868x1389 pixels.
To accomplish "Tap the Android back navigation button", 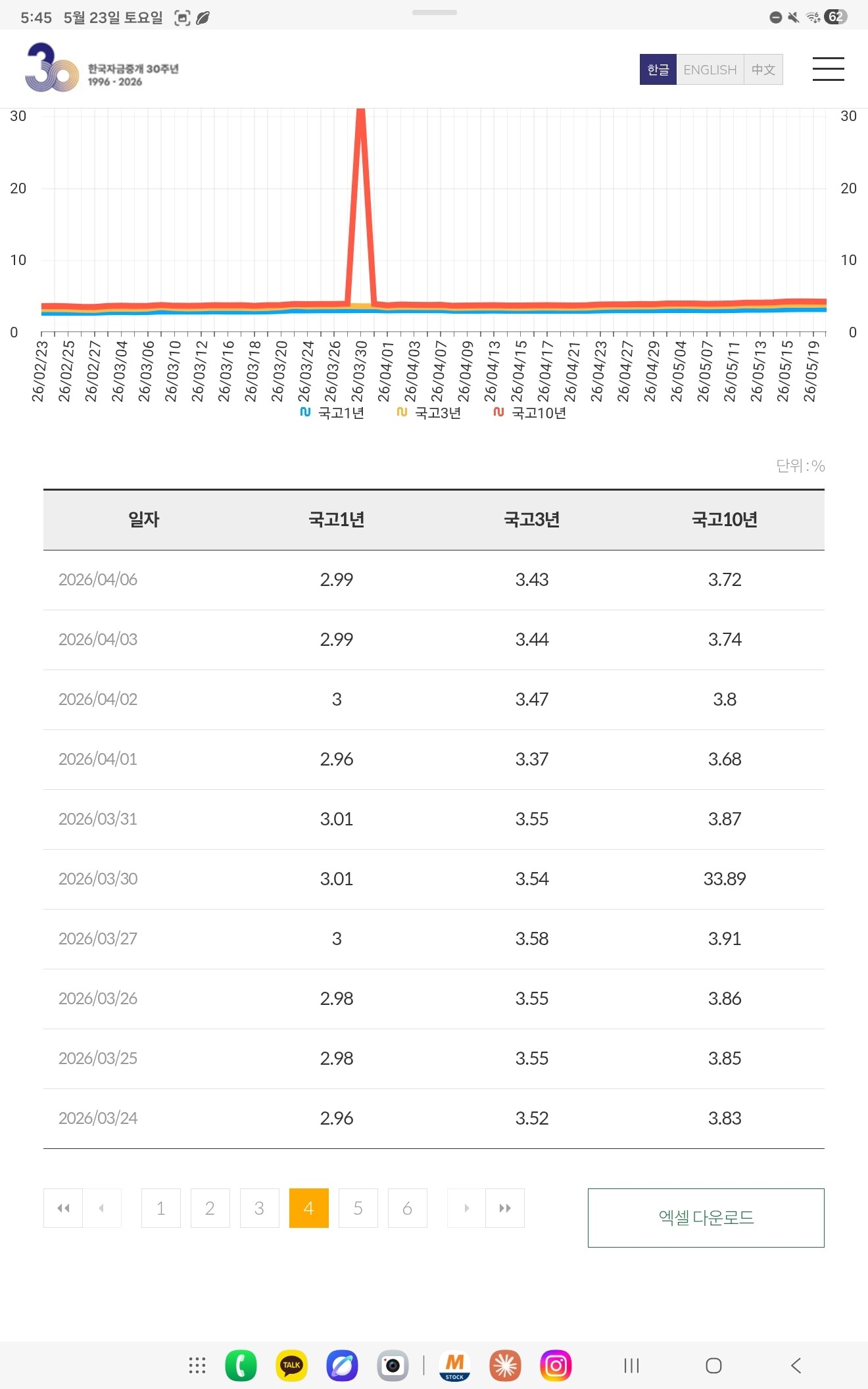I will (x=796, y=1366).
